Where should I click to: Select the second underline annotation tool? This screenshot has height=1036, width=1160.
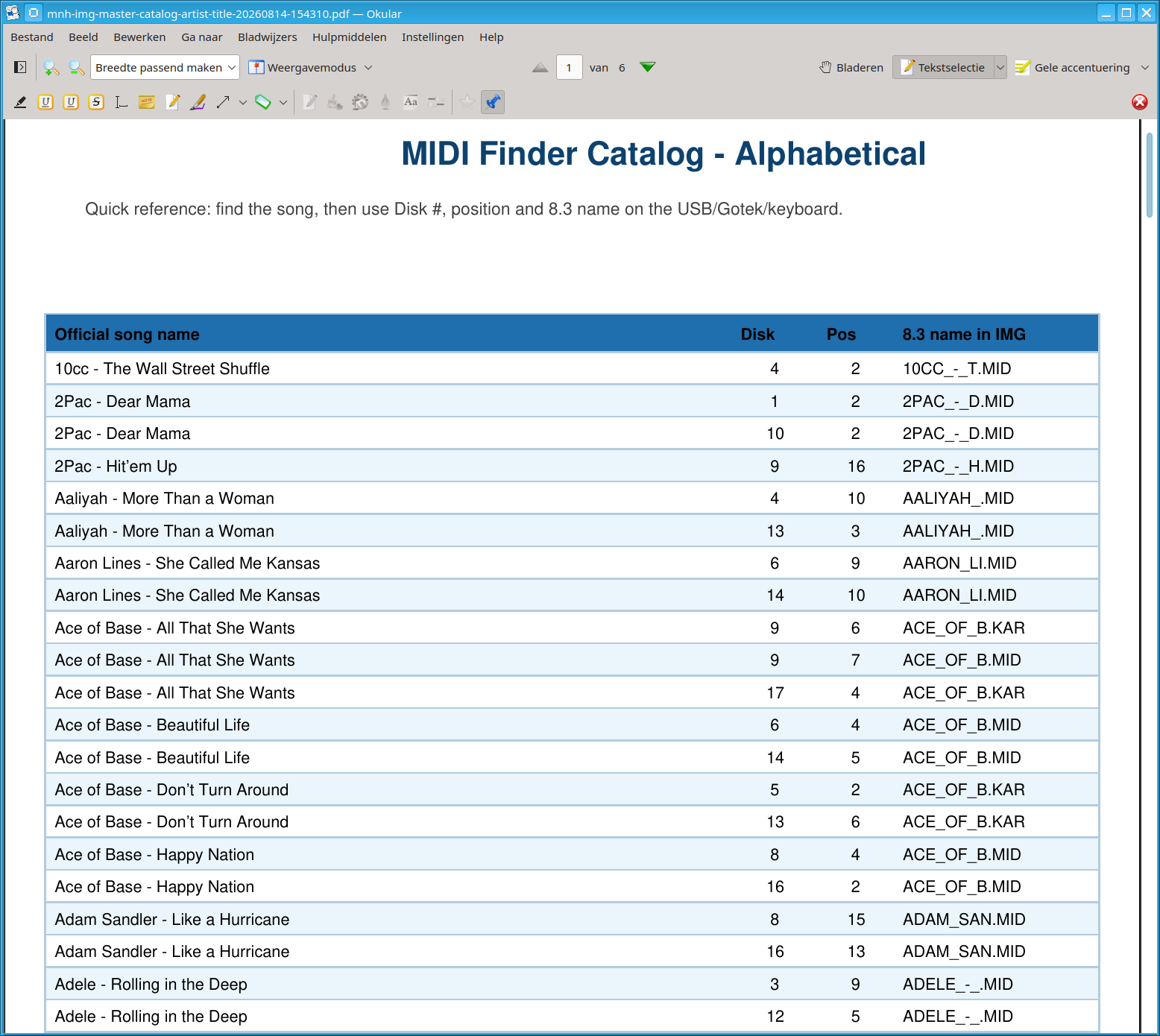[x=71, y=102]
